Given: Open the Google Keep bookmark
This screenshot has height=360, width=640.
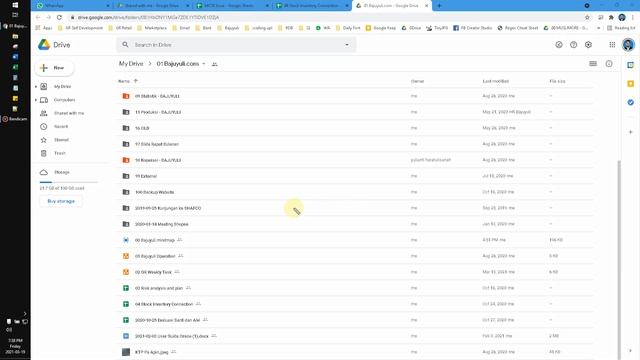Looking at the screenshot, I should tap(381, 28).
